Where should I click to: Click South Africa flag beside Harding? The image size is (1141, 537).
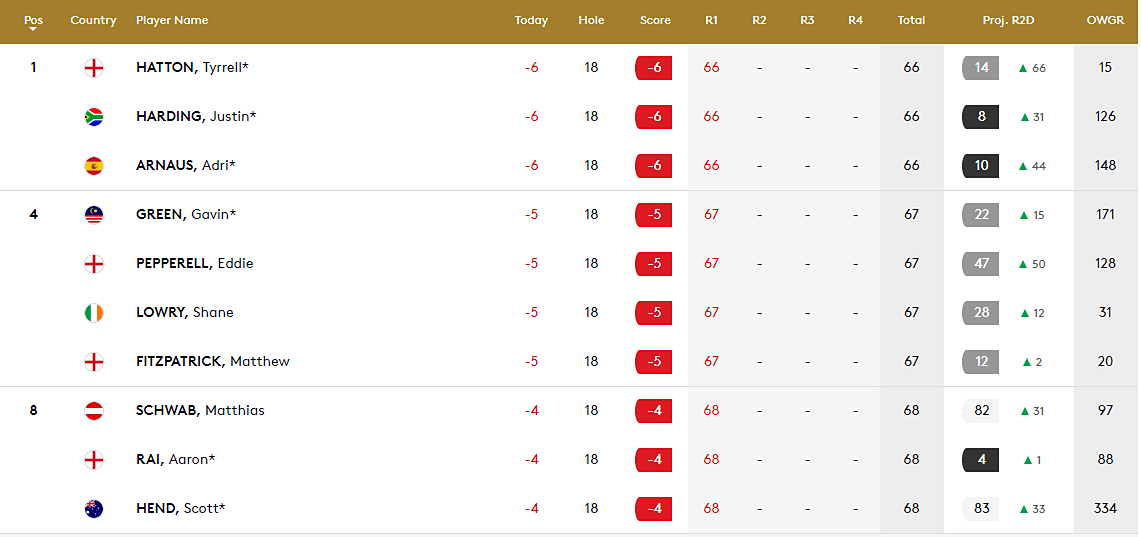94,117
